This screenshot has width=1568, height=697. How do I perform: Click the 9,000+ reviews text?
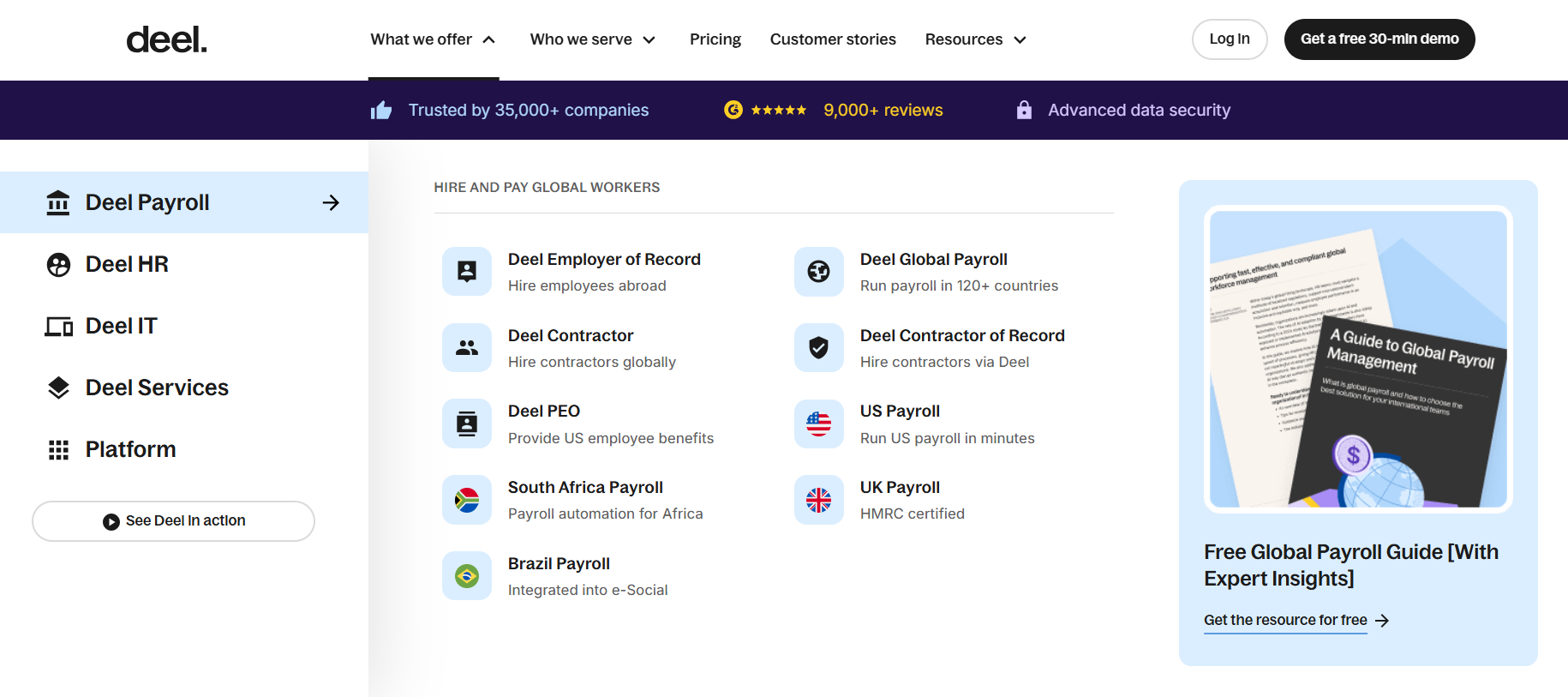click(x=883, y=110)
